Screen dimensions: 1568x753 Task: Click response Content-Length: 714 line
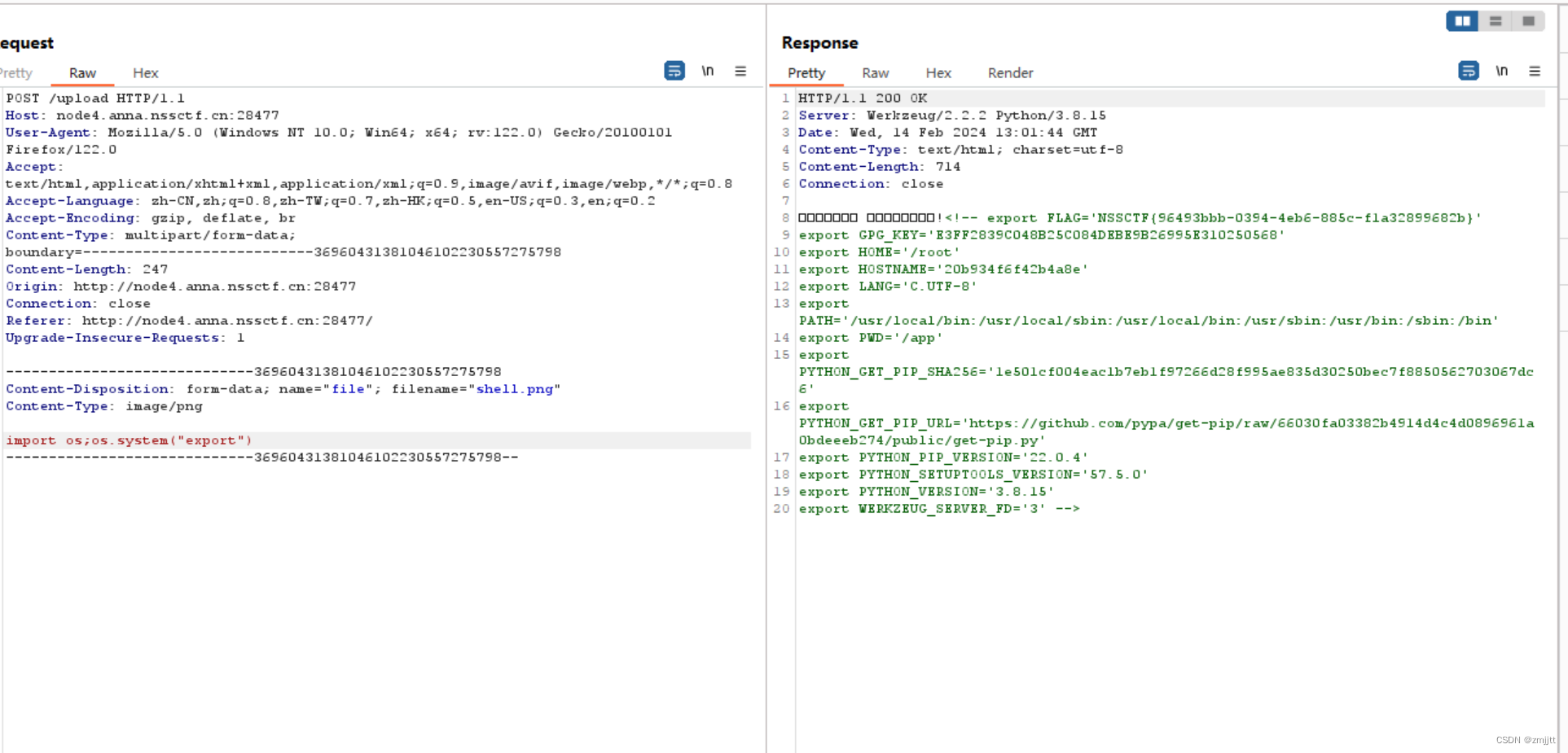880,167
